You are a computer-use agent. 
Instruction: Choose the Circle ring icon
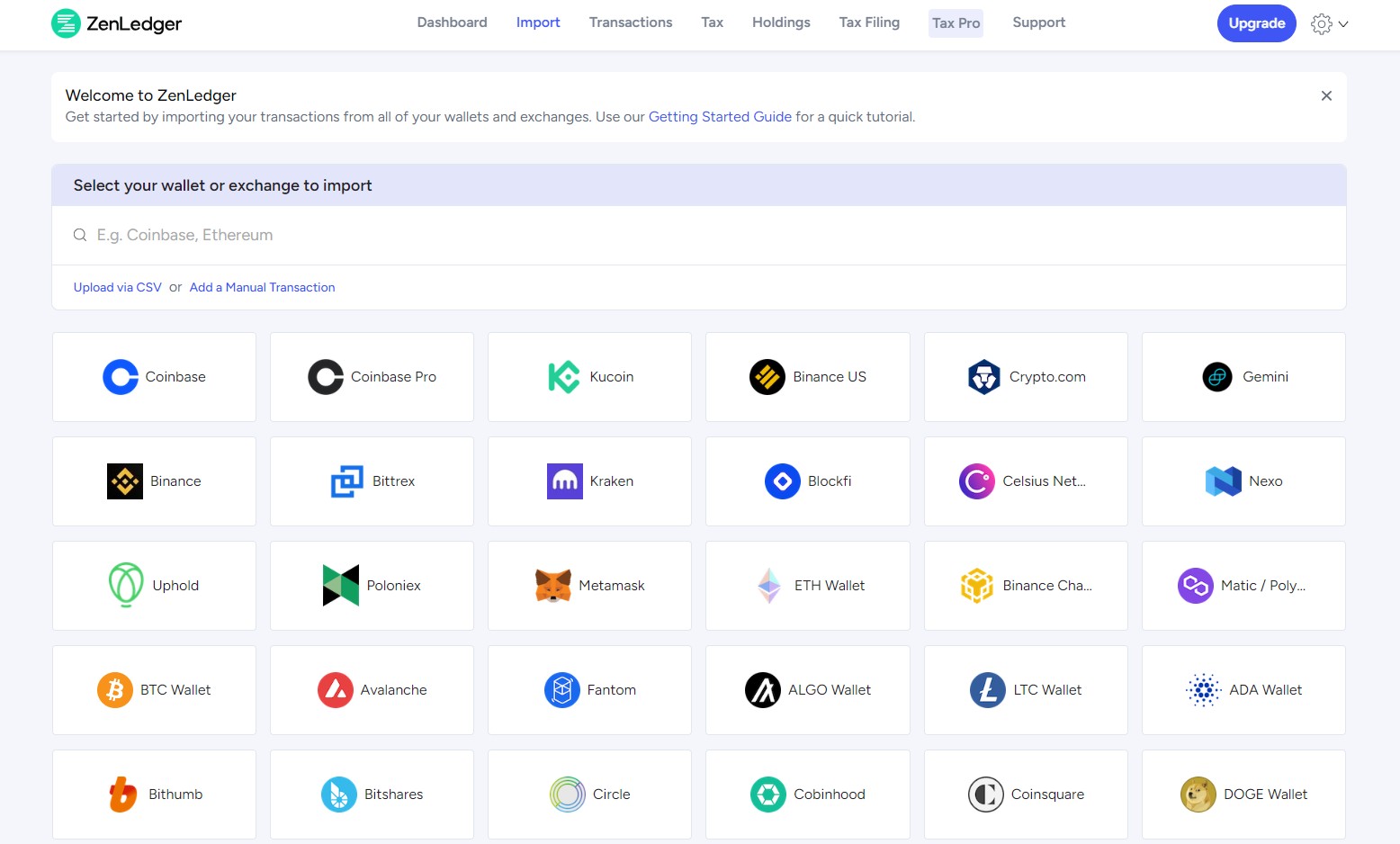pos(568,795)
